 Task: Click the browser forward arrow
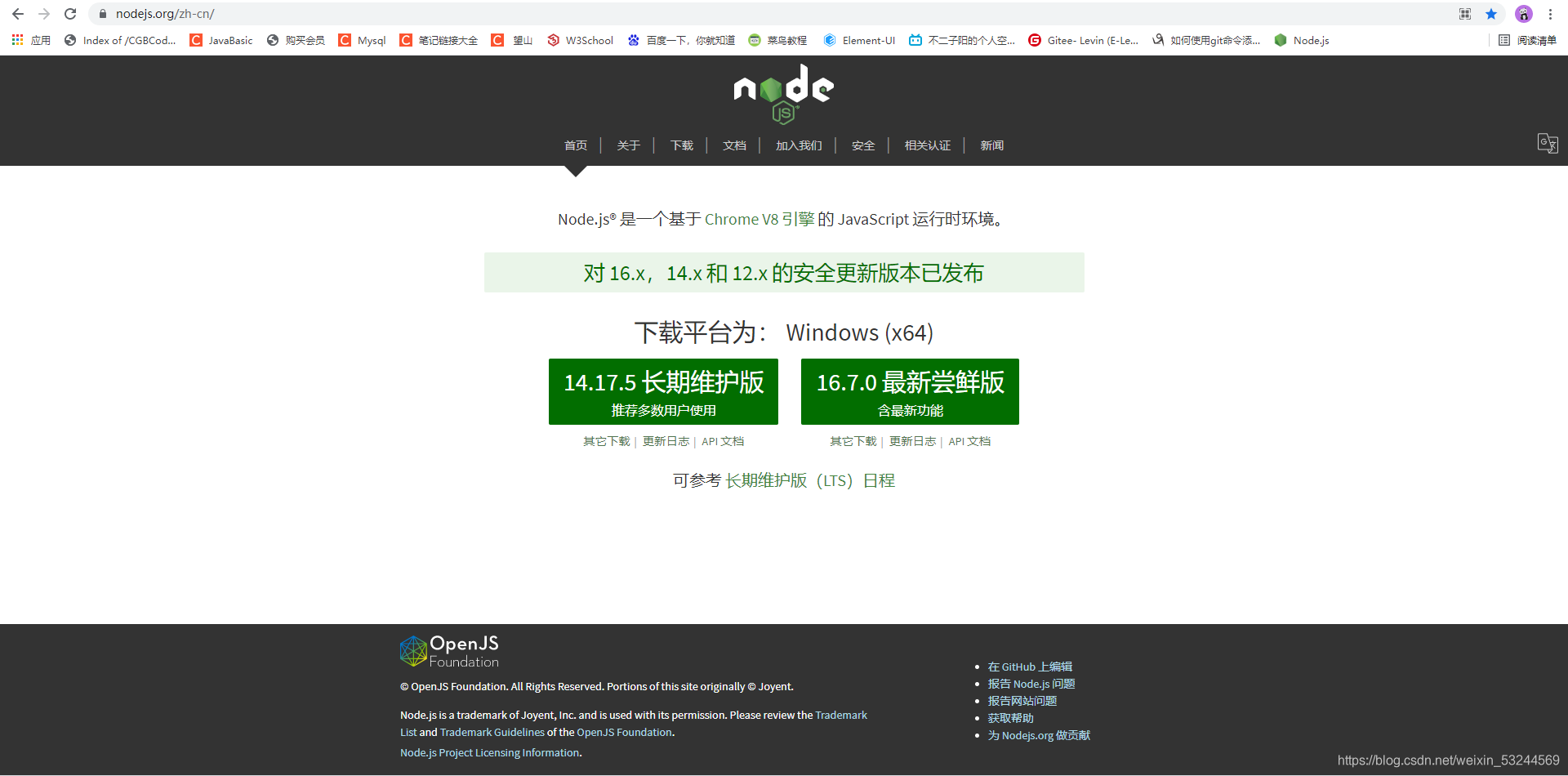pyautogui.click(x=44, y=14)
